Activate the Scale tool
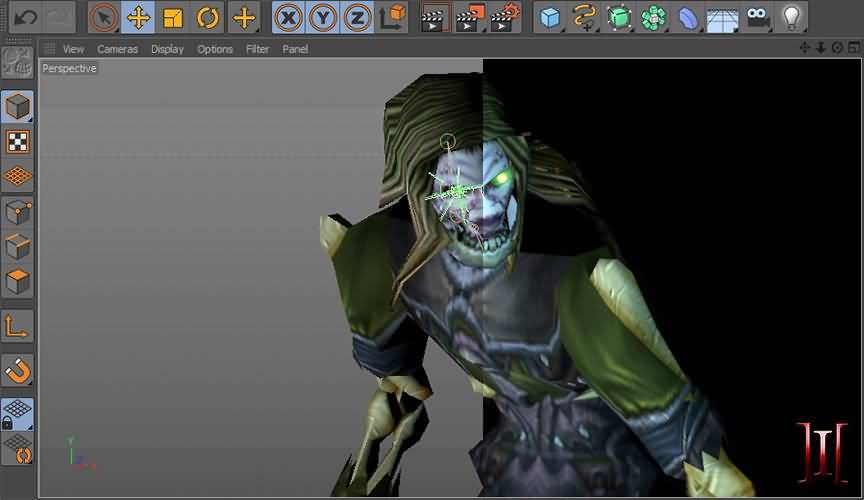The height and width of the screenshot is (500, 864). 172,18
